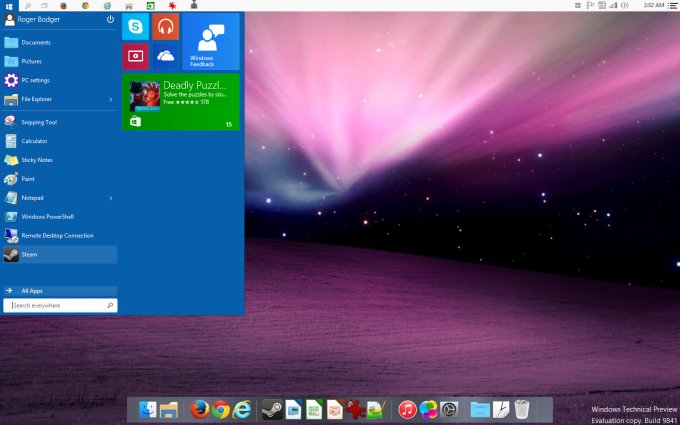Launch Google Chrome from the dock
Viewport: 680px width, 425px height.
coord(220,409)
